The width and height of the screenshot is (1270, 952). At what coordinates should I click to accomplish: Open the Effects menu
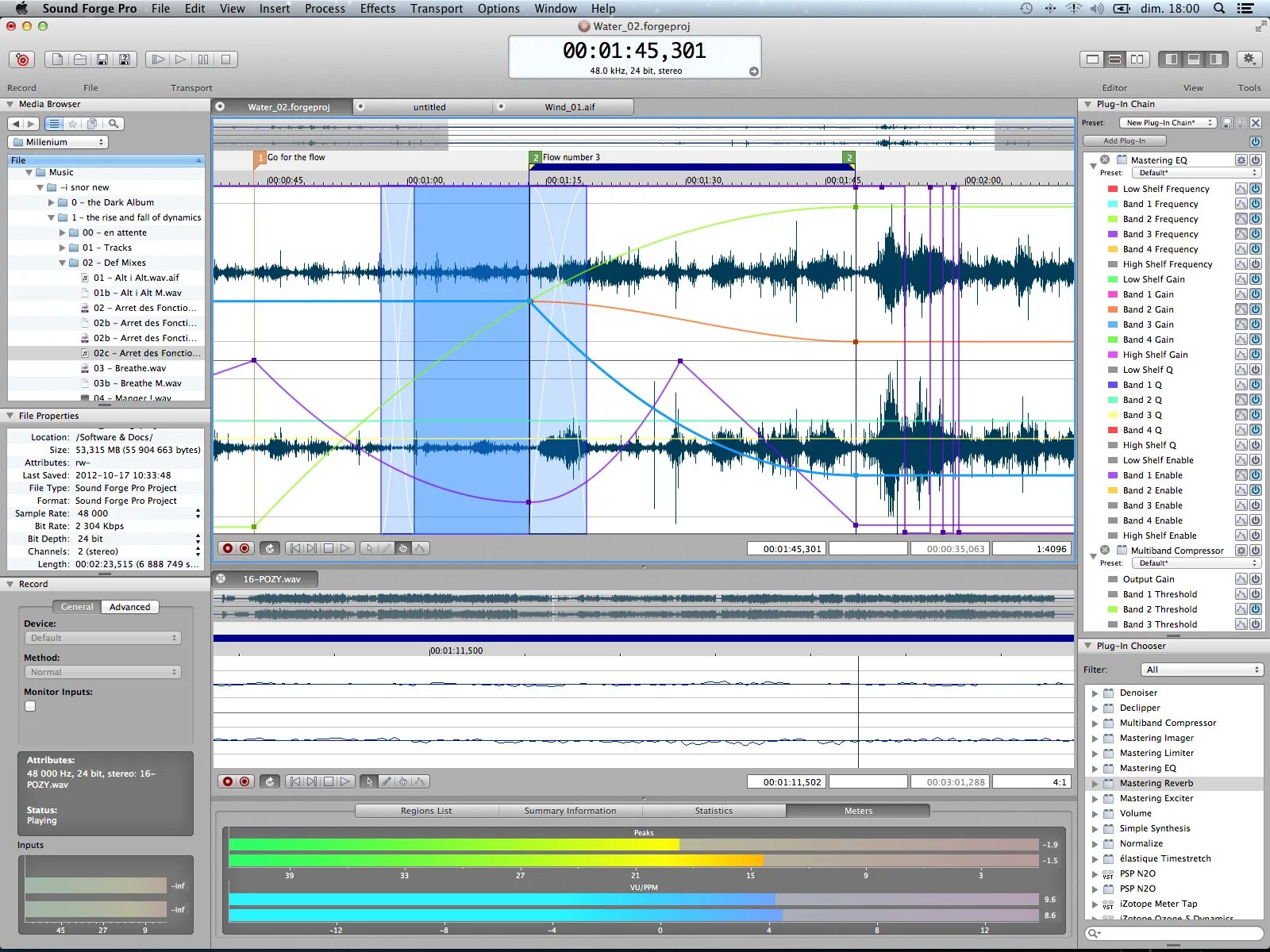tap(378, 9)
